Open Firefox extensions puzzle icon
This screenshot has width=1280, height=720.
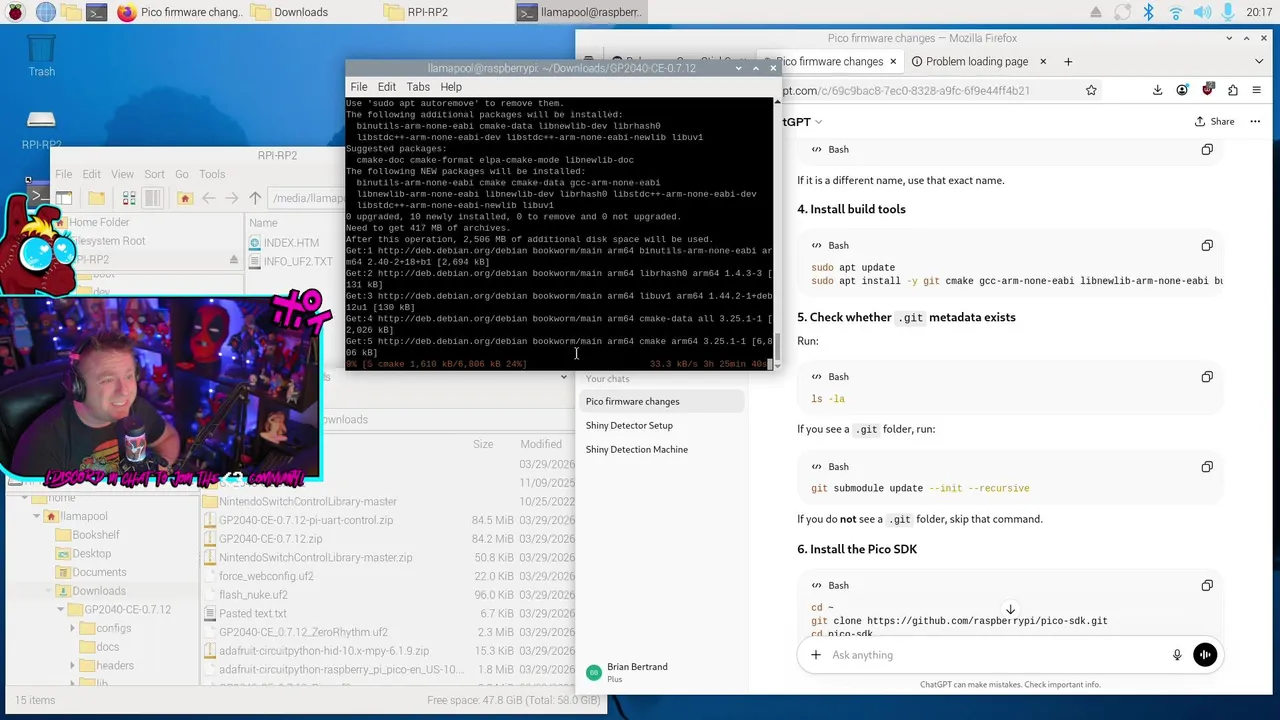click(x=1233, y=90)
